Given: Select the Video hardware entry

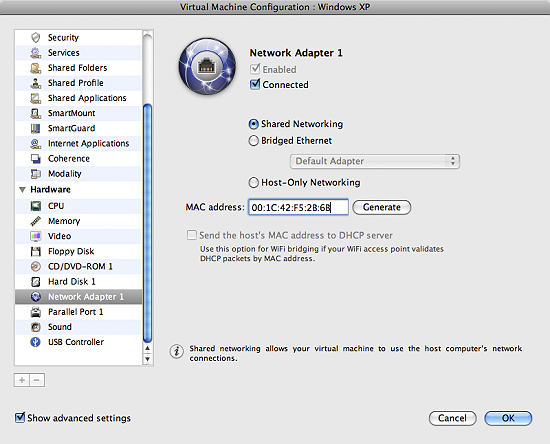Looking at the screenshot, I should [79, 236].
